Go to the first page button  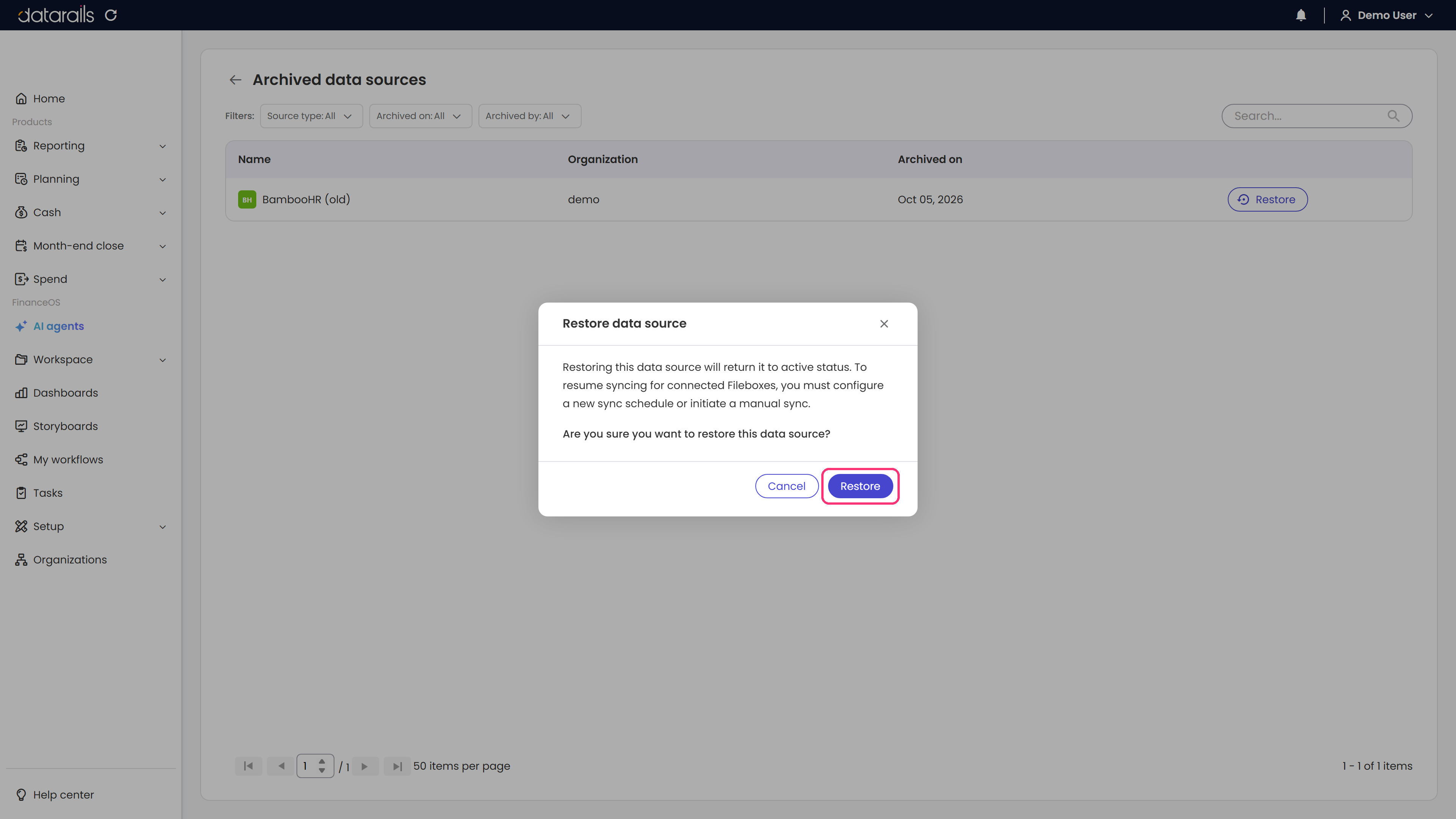click(248, 766)
